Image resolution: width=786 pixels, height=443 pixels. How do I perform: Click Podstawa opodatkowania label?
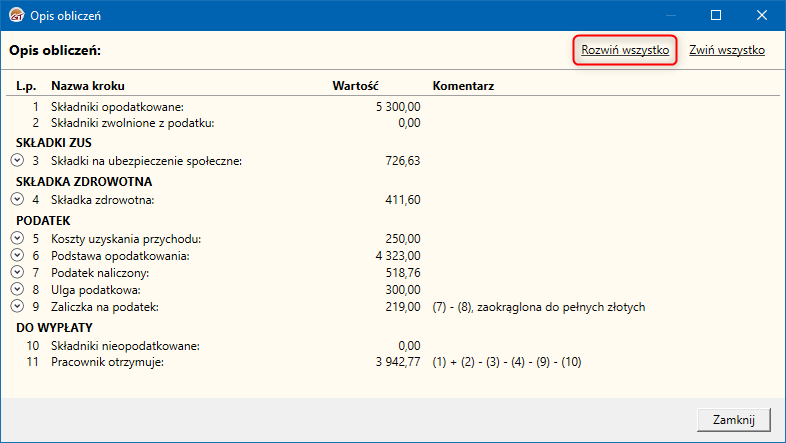(x=120, y=256)
